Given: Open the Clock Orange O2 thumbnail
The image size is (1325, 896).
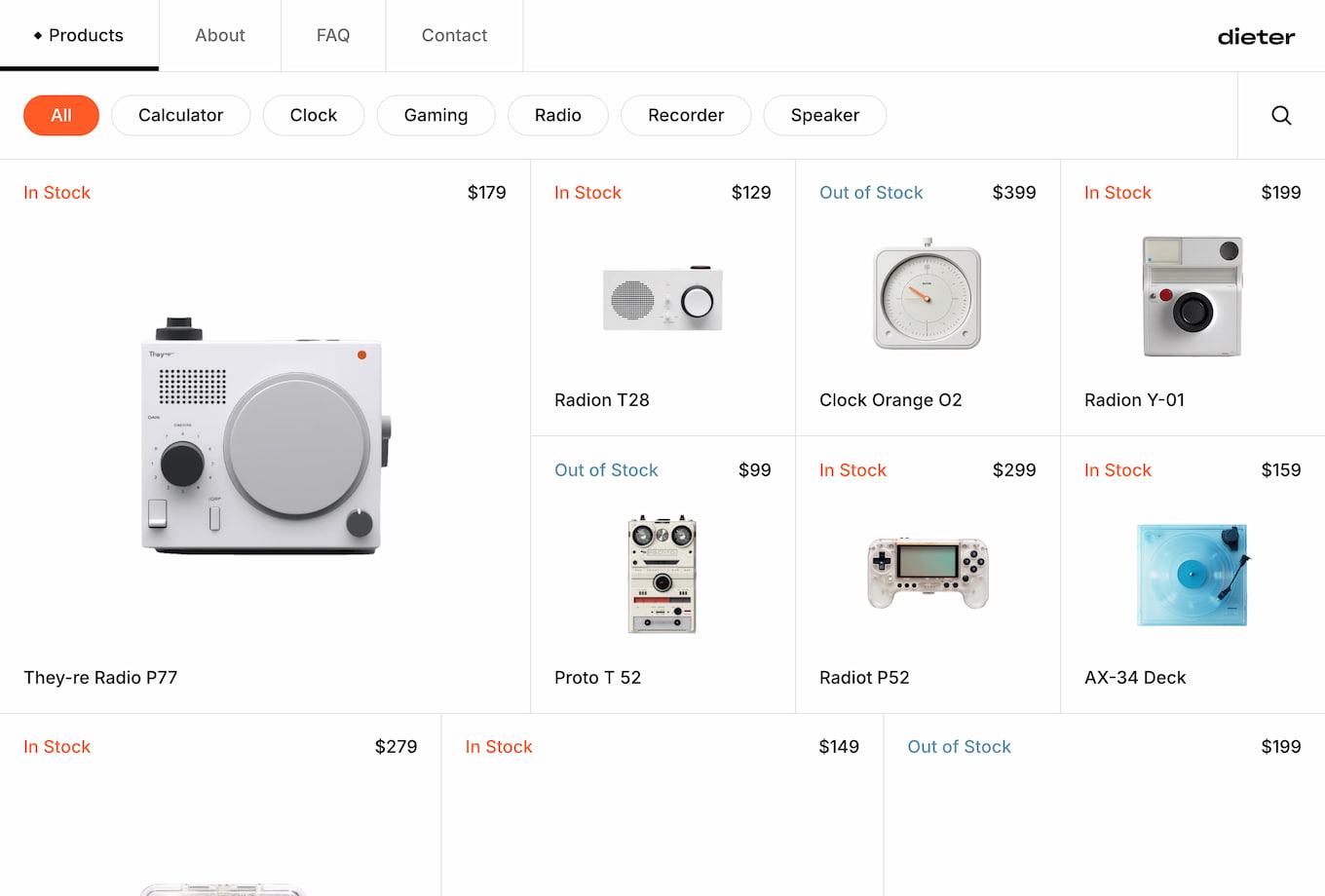Looking at the screenshot, I should tap(927, 296).
